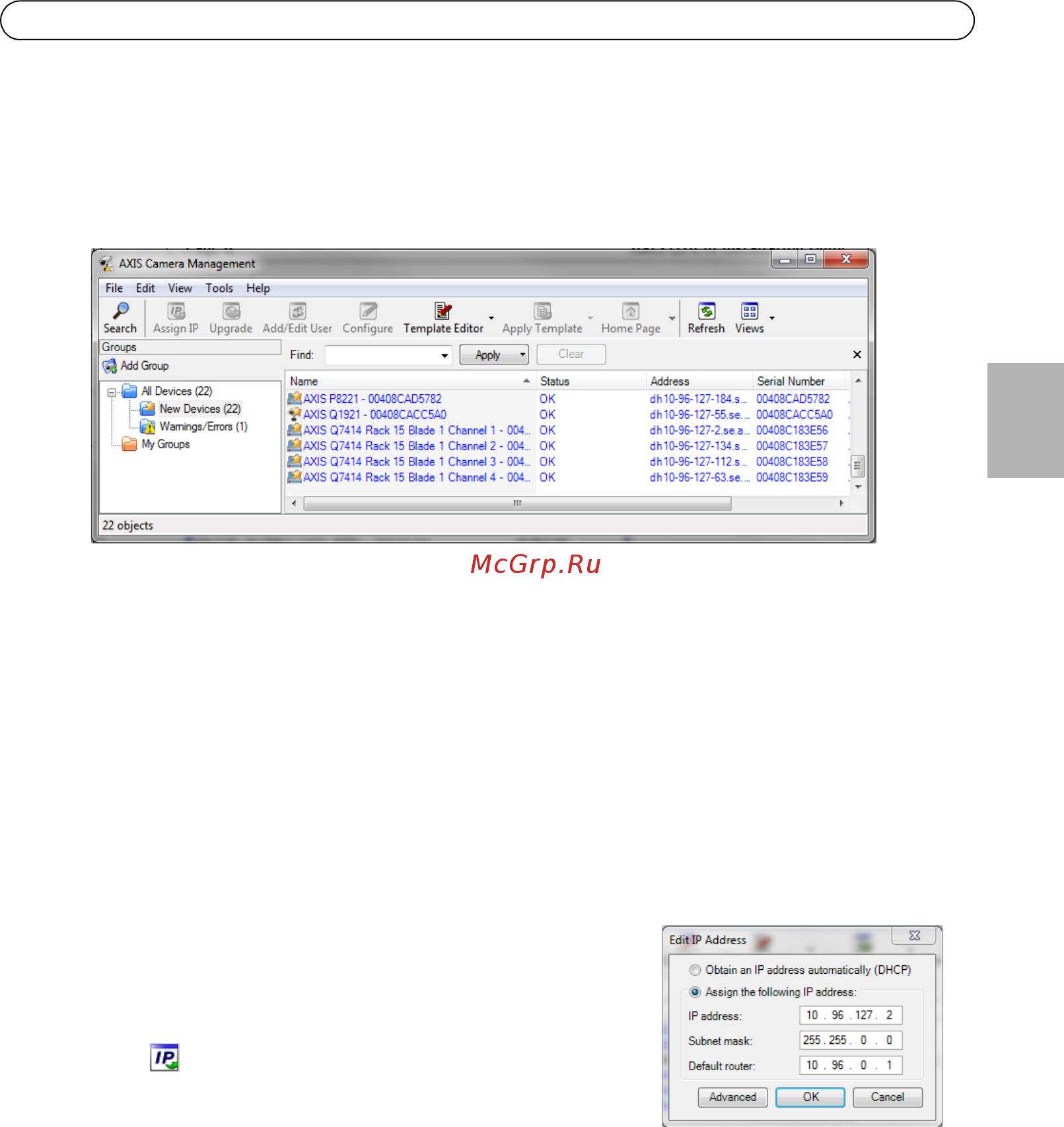This screenshot has height=1127, width=1064.
Task: Open the Help menu
Action: 258,289
